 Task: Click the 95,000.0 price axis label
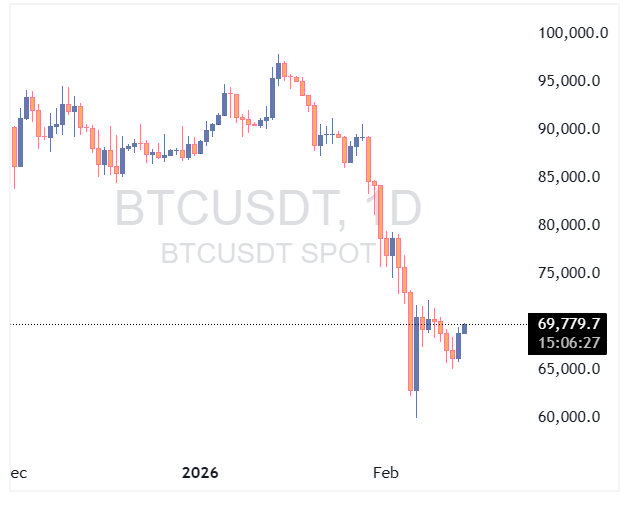(x=570, y=81)
